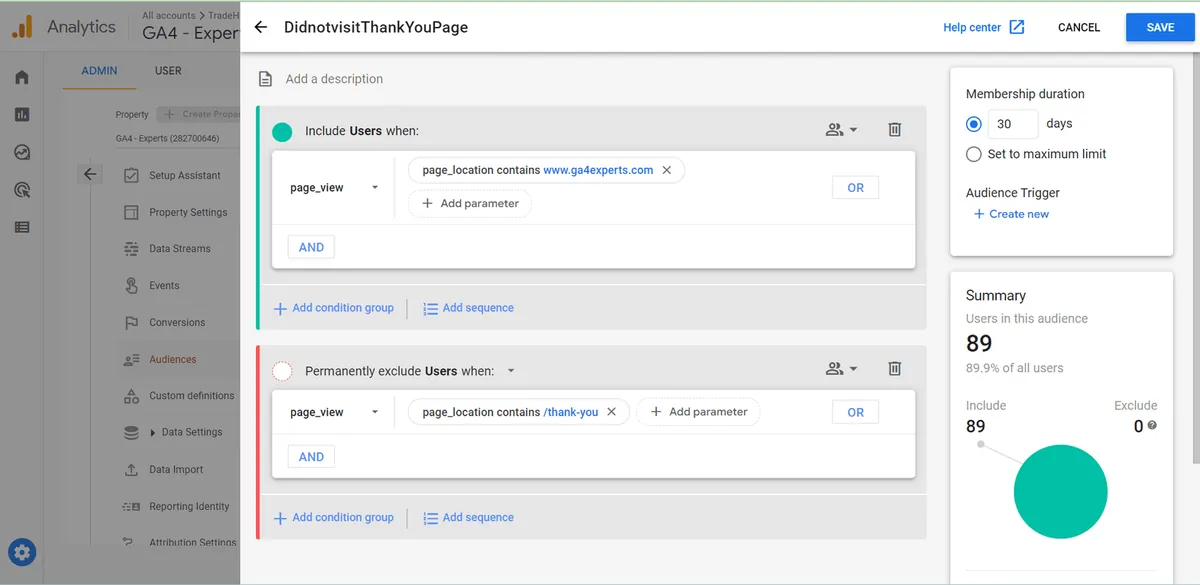Click the membership duration days input
Viewport: 1200px width, 585px height.
click(1013, 124)
